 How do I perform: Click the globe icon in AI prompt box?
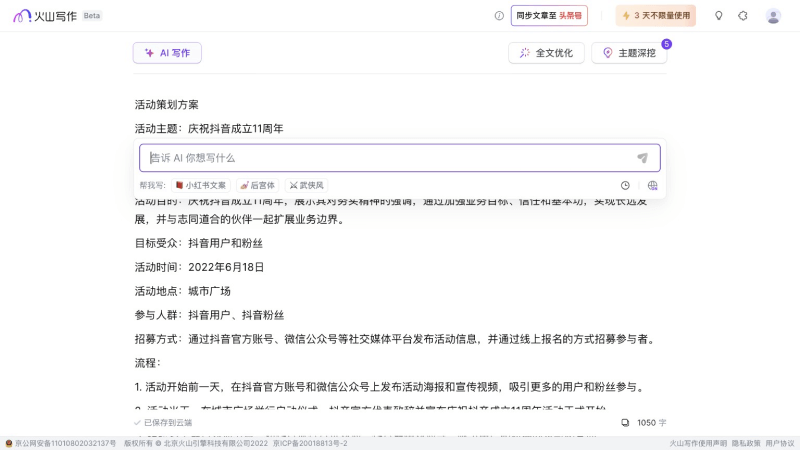652,185
